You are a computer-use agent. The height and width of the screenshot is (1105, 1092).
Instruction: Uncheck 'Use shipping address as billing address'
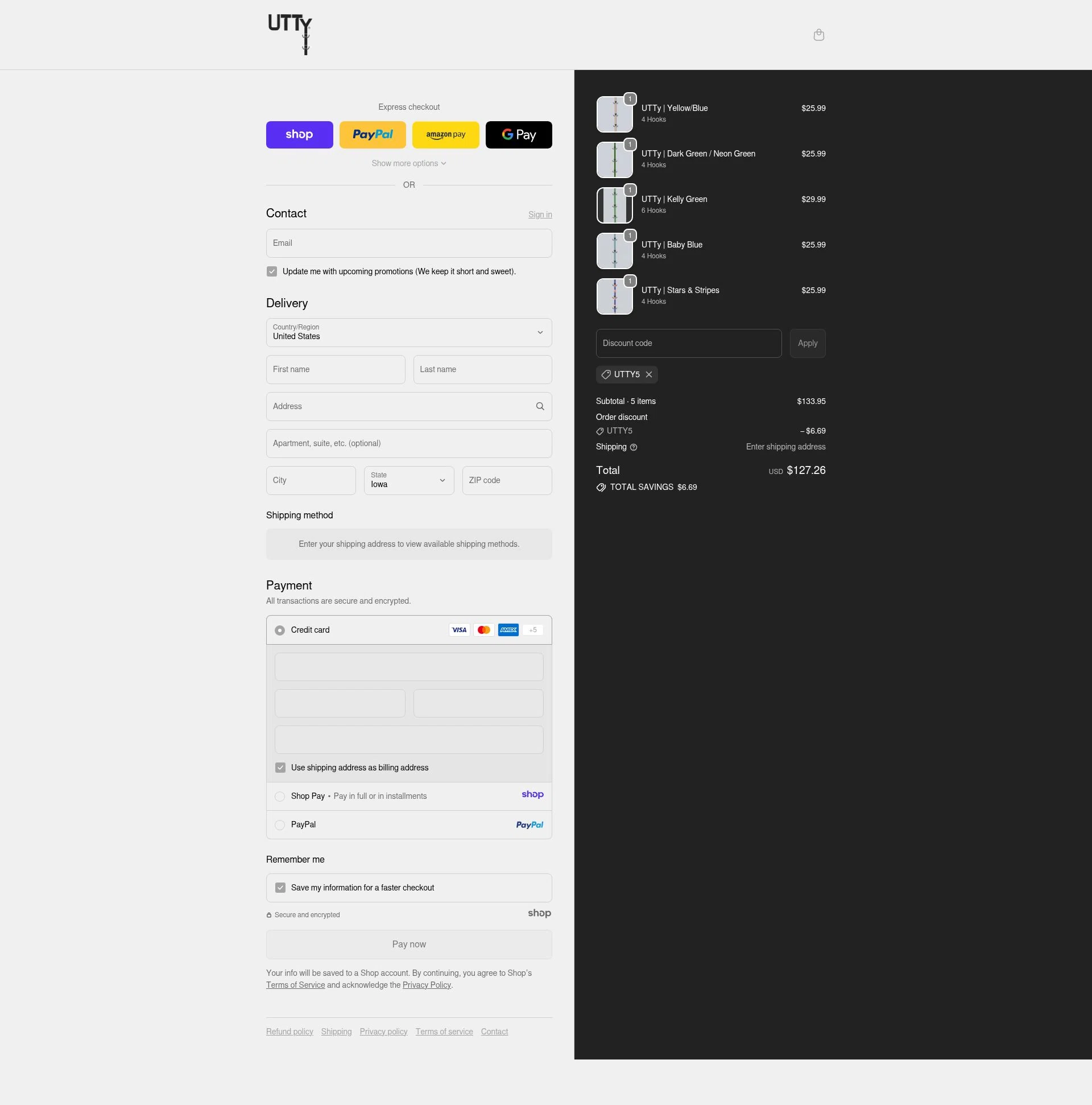pyautogui.click(x=280, y=768)
